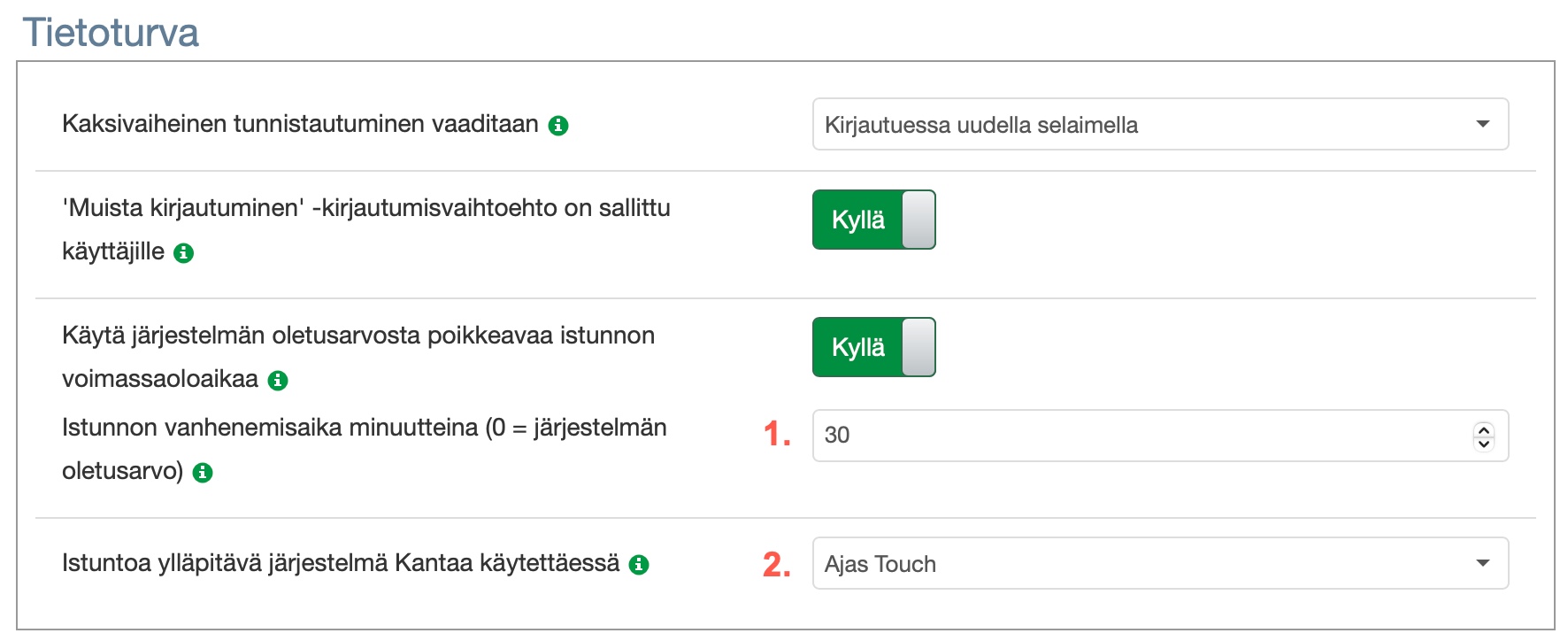Toggle the 'Muista kirjautuminen' Kyllä switch
Screen dimensions: 1568x641
(x=873, y=220)
